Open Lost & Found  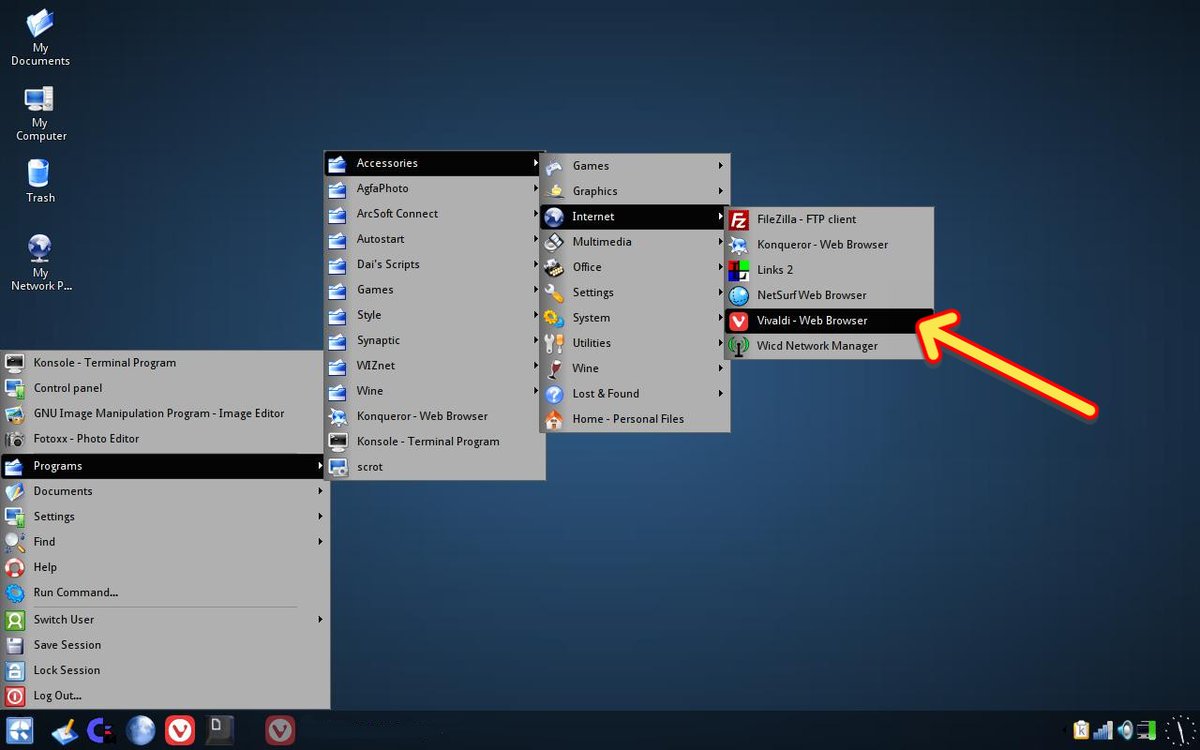click(x=635, y=393)
